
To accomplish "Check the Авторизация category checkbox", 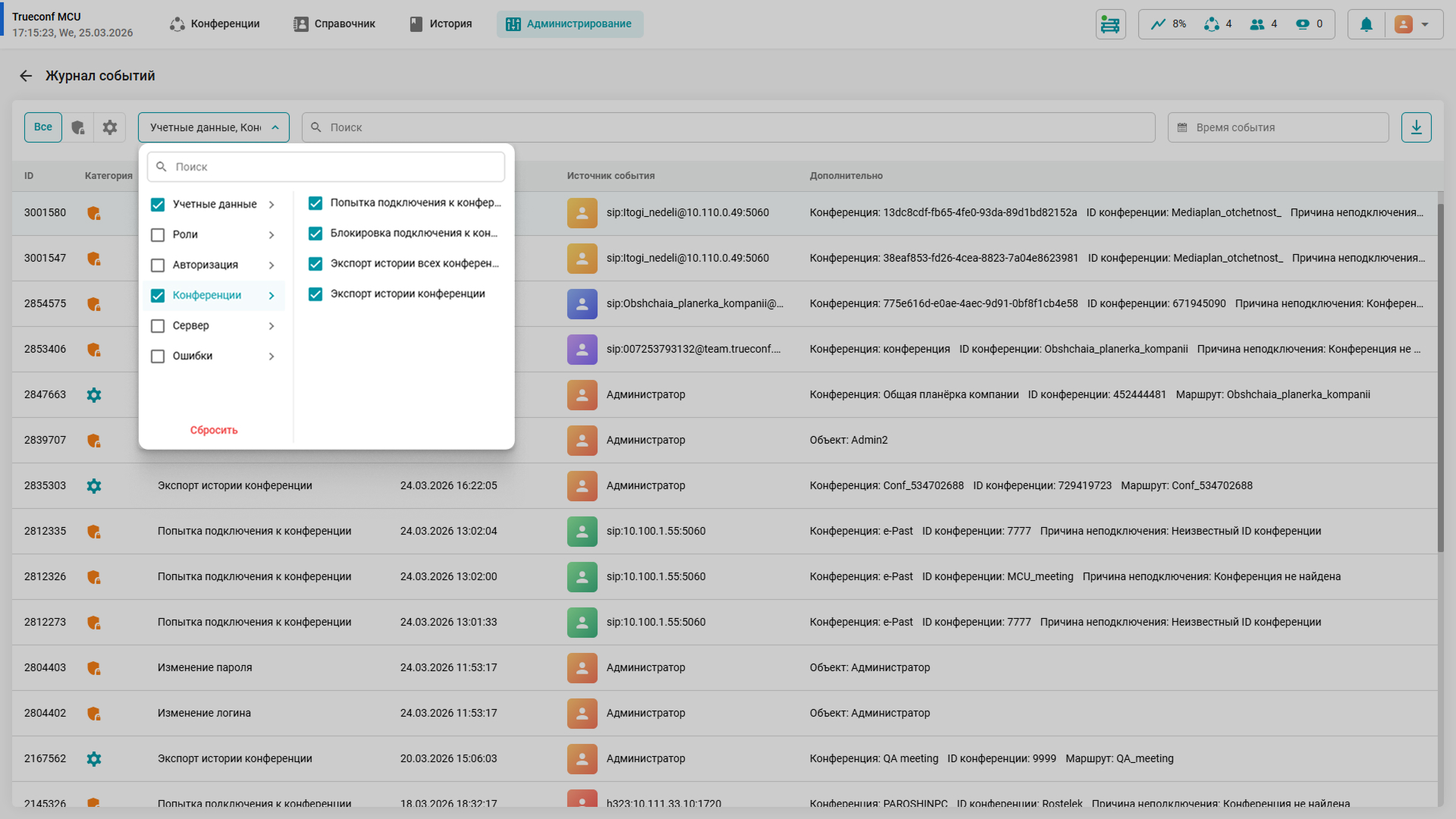I will 158,265.
